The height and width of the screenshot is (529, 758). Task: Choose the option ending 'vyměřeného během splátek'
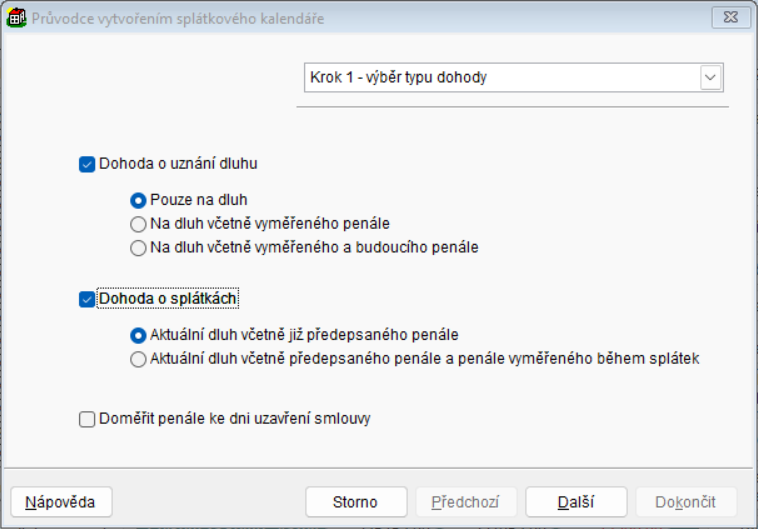(x=139, y=359)
